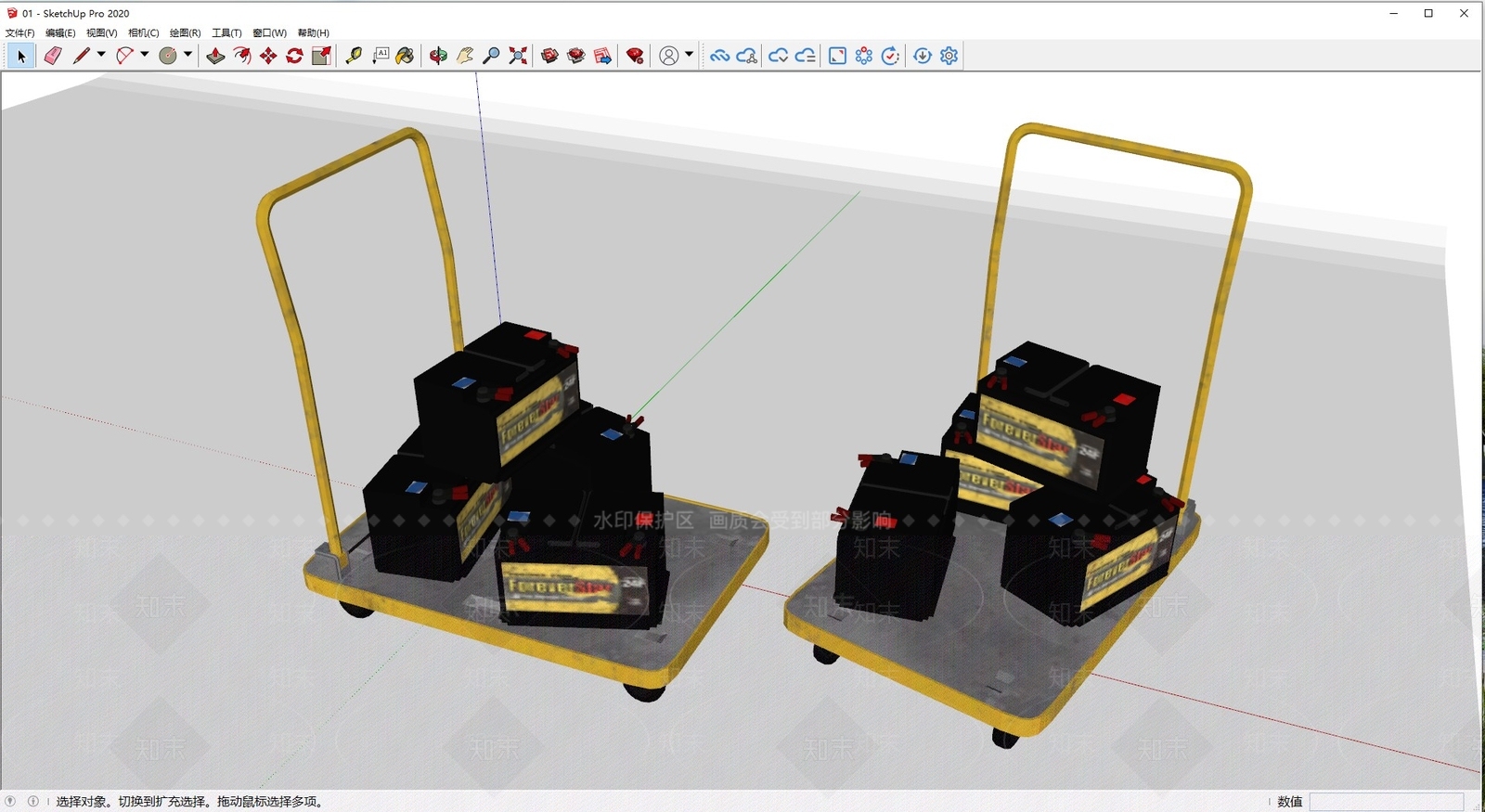Activate the Paint Bucket tool
The image size is (1485, 812).
point(405,56)
